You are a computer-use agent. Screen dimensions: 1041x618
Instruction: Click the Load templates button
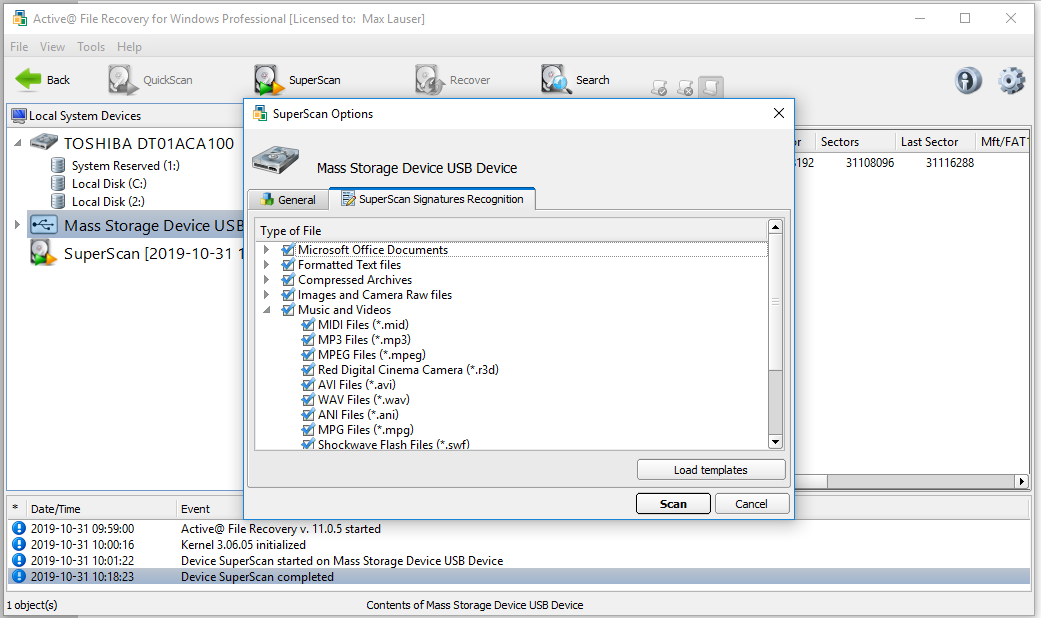pyautogui.click(x=711, y=470)
